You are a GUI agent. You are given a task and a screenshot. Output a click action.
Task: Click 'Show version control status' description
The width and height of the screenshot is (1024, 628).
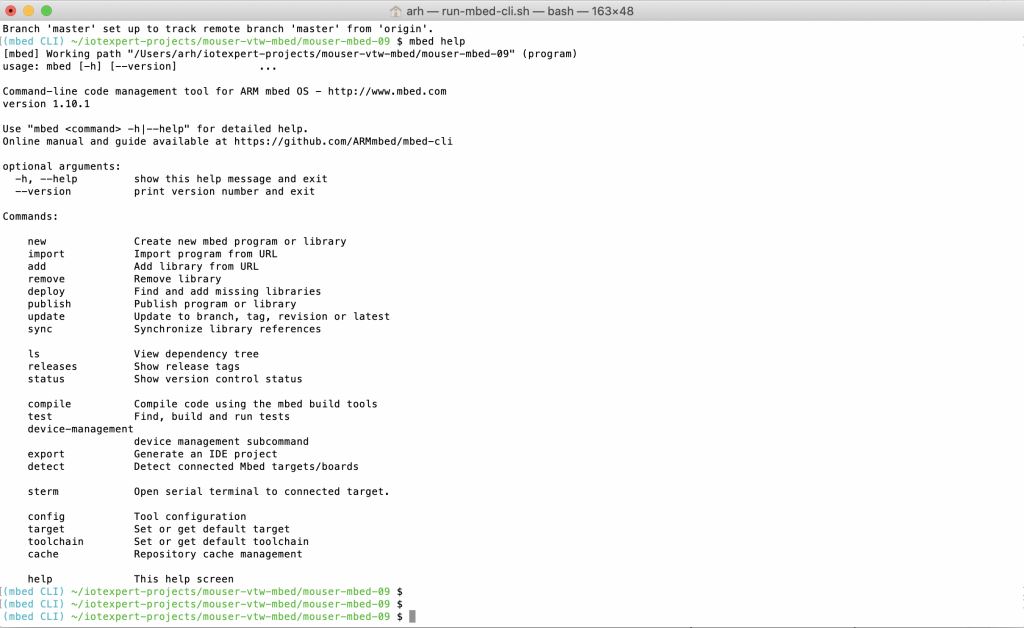218,379
